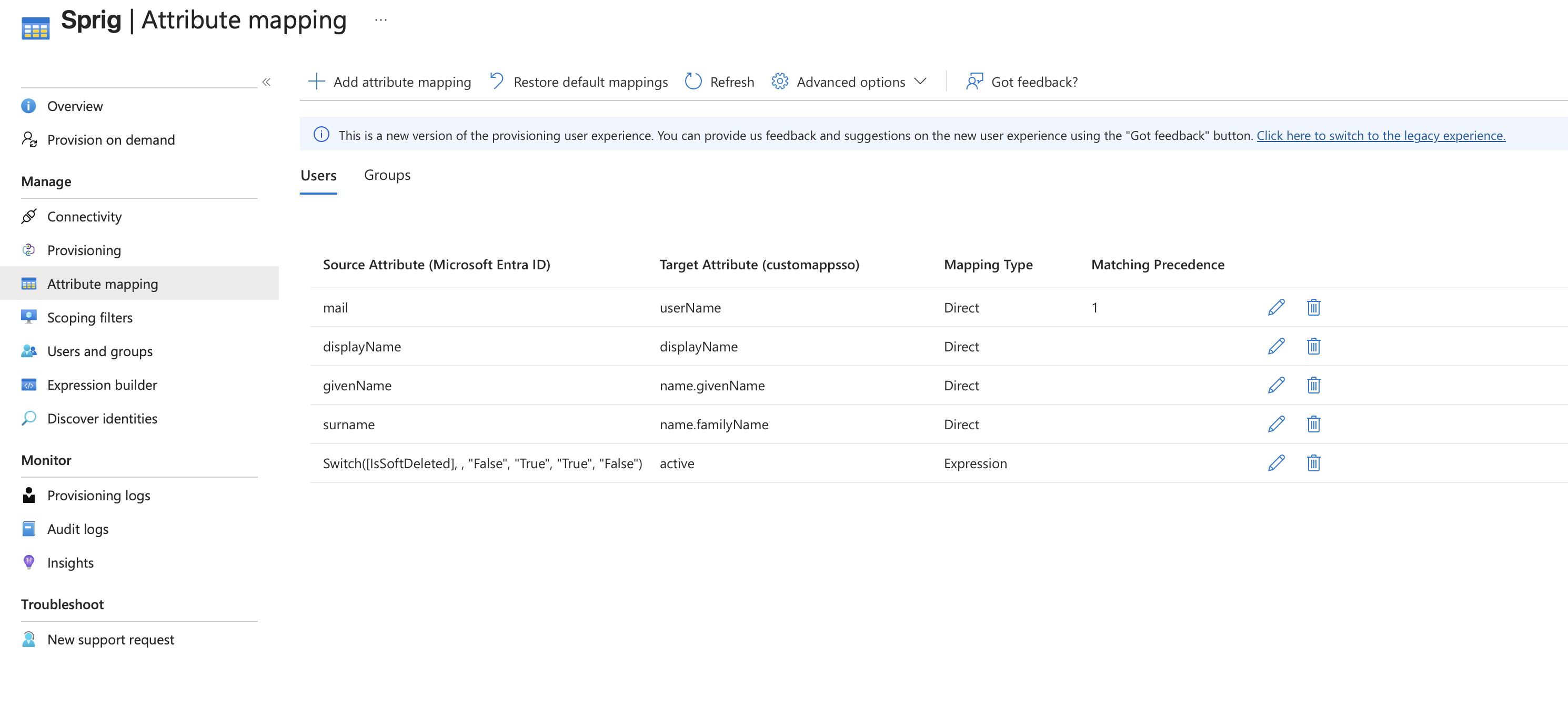Click the Switch([IsSoftDeleted] expression cell
Viewport: 1568px width, 727px height.
click(x=482, y=463)
